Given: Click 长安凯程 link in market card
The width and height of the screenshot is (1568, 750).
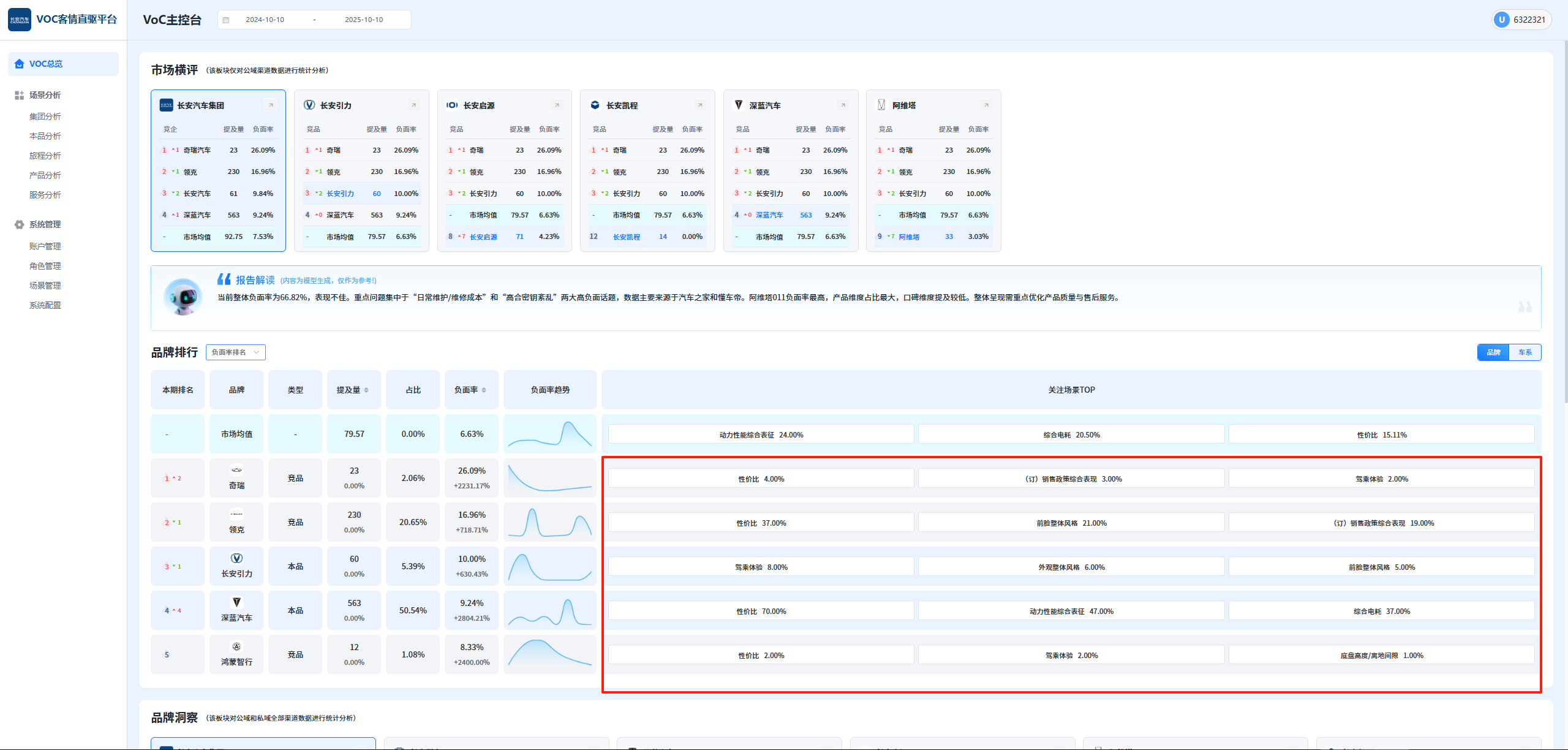Looking at the screenshot, I should click(x=626, y=237).
